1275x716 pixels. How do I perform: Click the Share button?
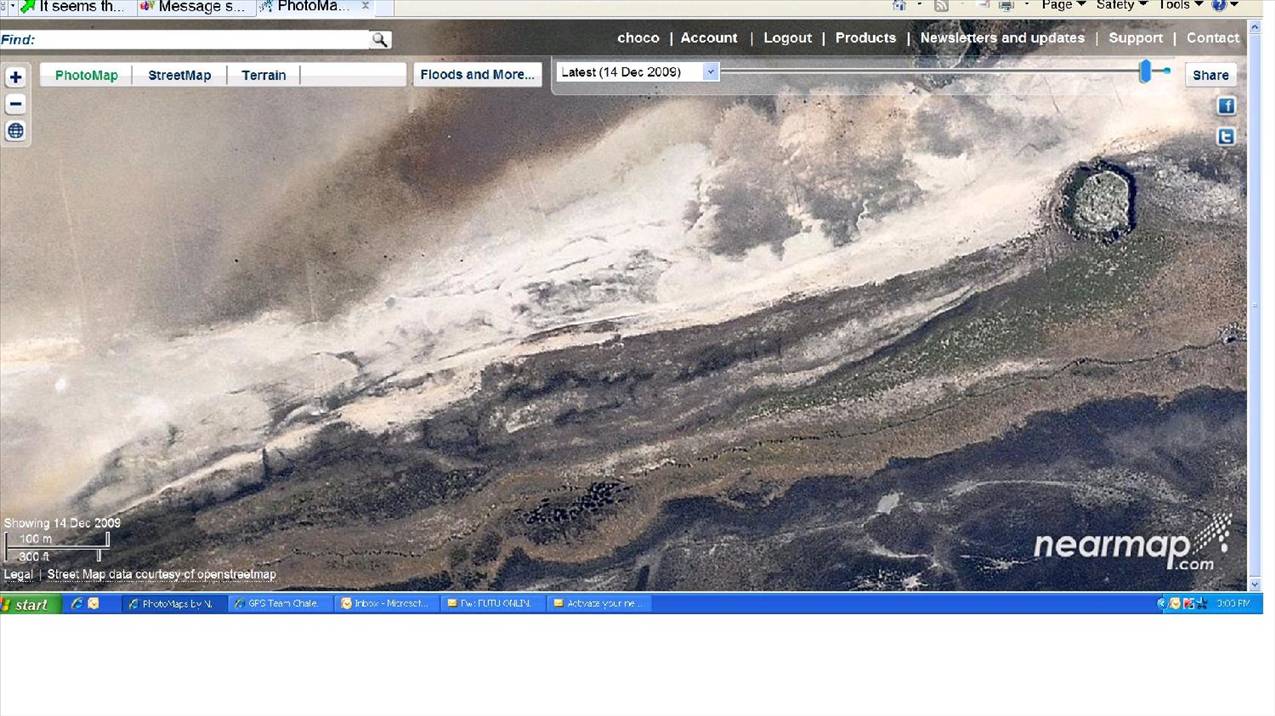[x=1210, y=75]
